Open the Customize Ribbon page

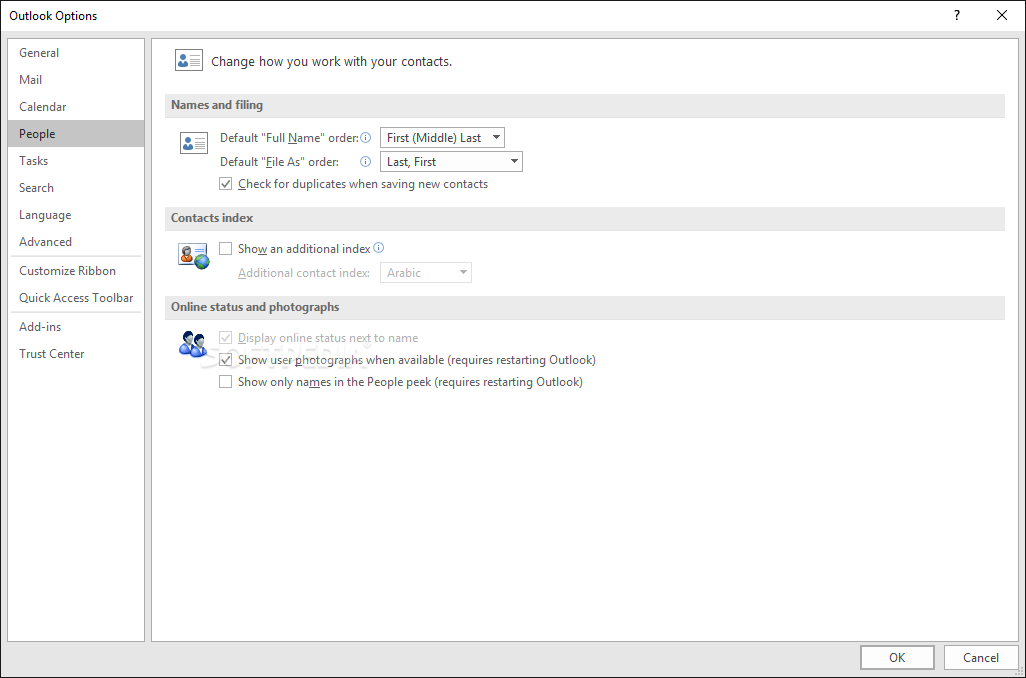(x=76, y=271)
